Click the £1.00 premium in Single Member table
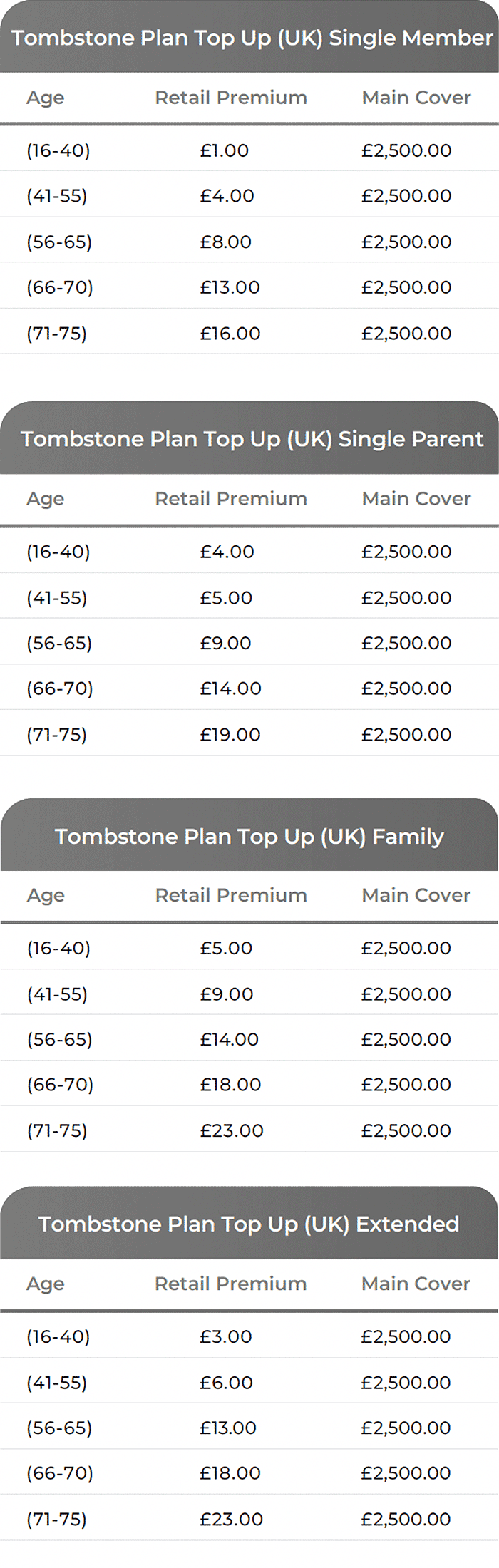This screenshot has height=1568, width=499. point(225,150)
